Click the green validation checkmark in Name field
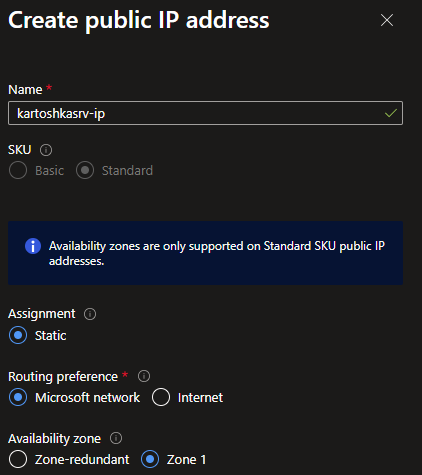Image resolution: width=422 pixels, height=475 pixels. click(x=391, y=113)
